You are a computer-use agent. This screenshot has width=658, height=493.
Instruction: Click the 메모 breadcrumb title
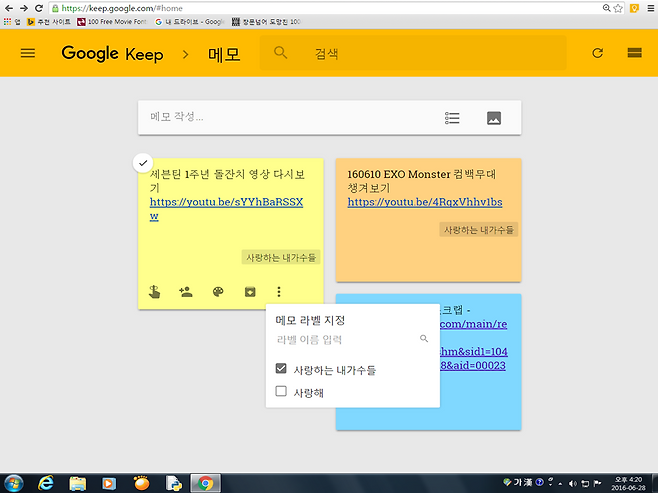[224, 55]
